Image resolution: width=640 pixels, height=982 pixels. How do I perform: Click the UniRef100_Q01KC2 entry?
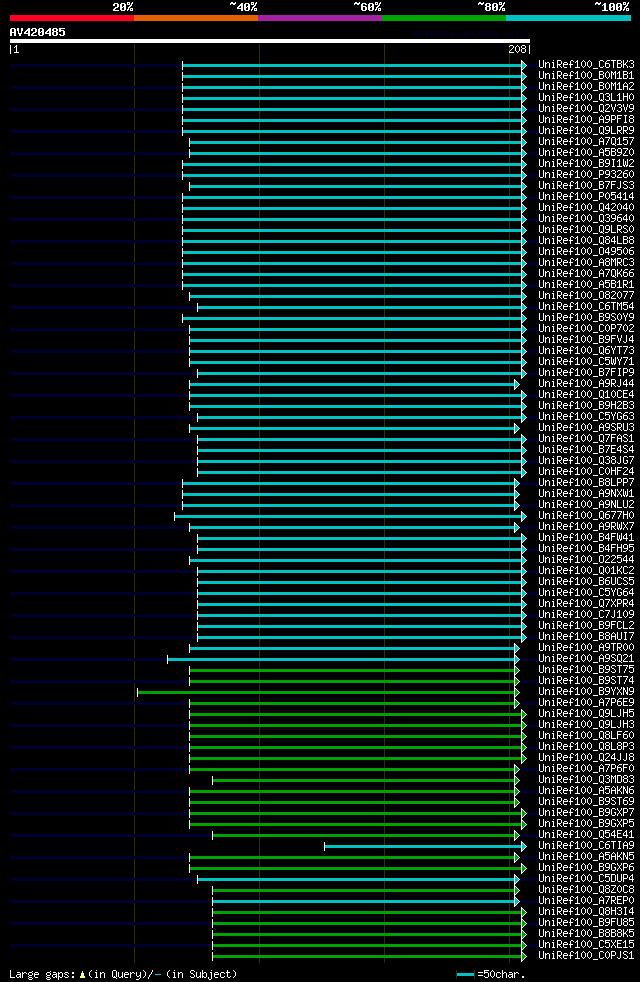coord(586,571)
